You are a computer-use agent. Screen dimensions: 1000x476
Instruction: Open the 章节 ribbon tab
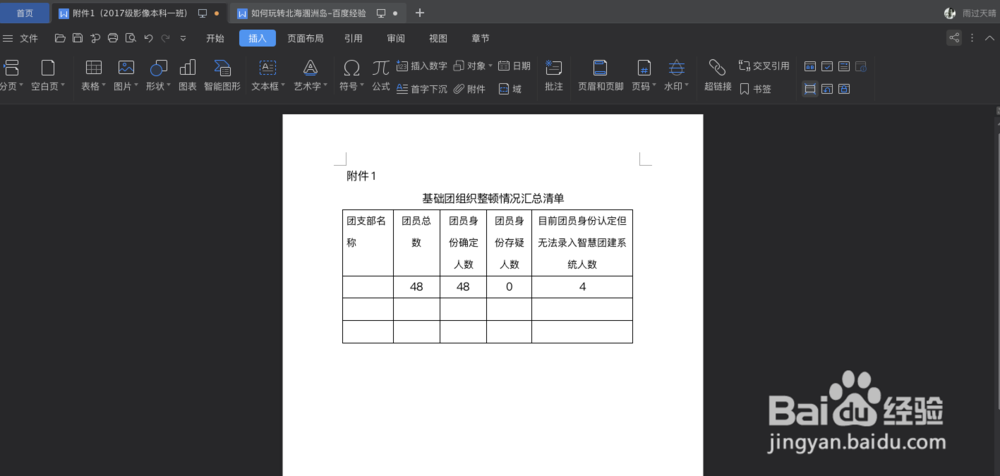coord(480,38)
